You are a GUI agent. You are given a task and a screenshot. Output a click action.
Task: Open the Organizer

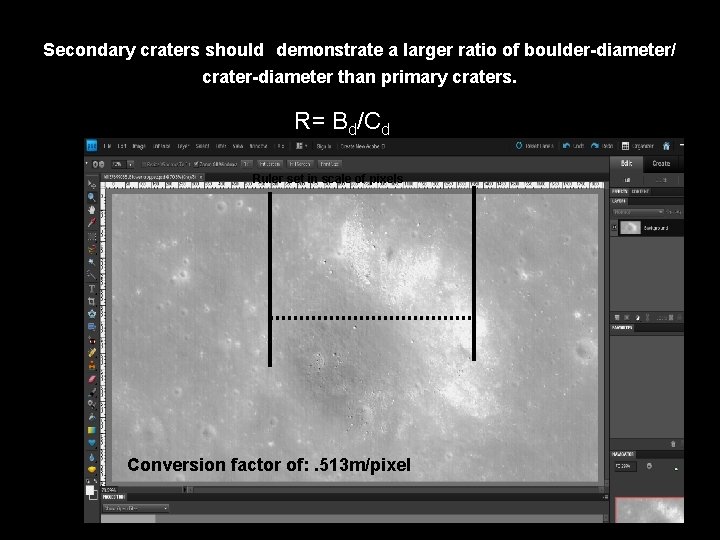click(638, 146)
